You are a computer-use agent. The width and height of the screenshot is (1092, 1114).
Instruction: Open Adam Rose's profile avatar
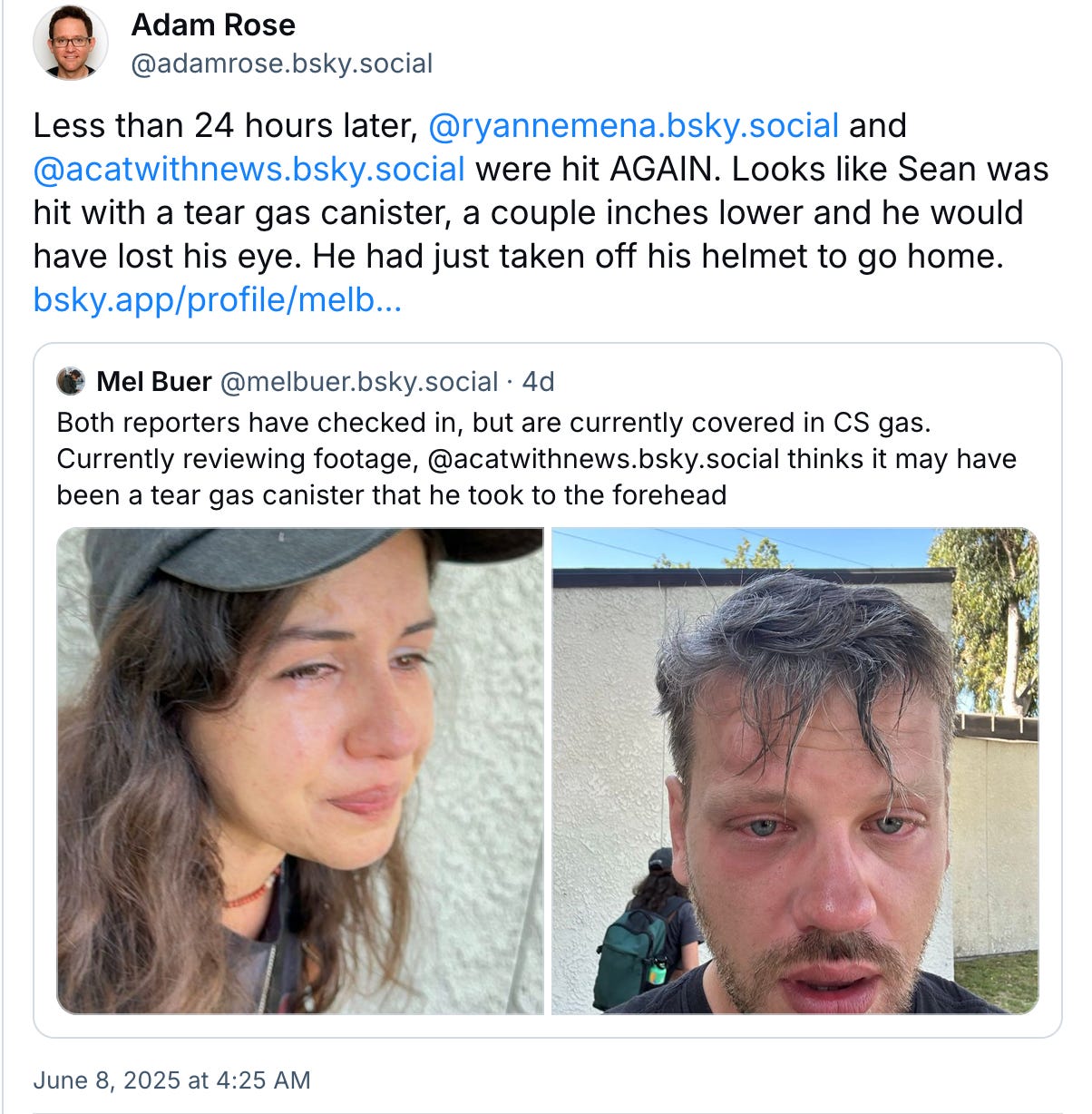71,43
